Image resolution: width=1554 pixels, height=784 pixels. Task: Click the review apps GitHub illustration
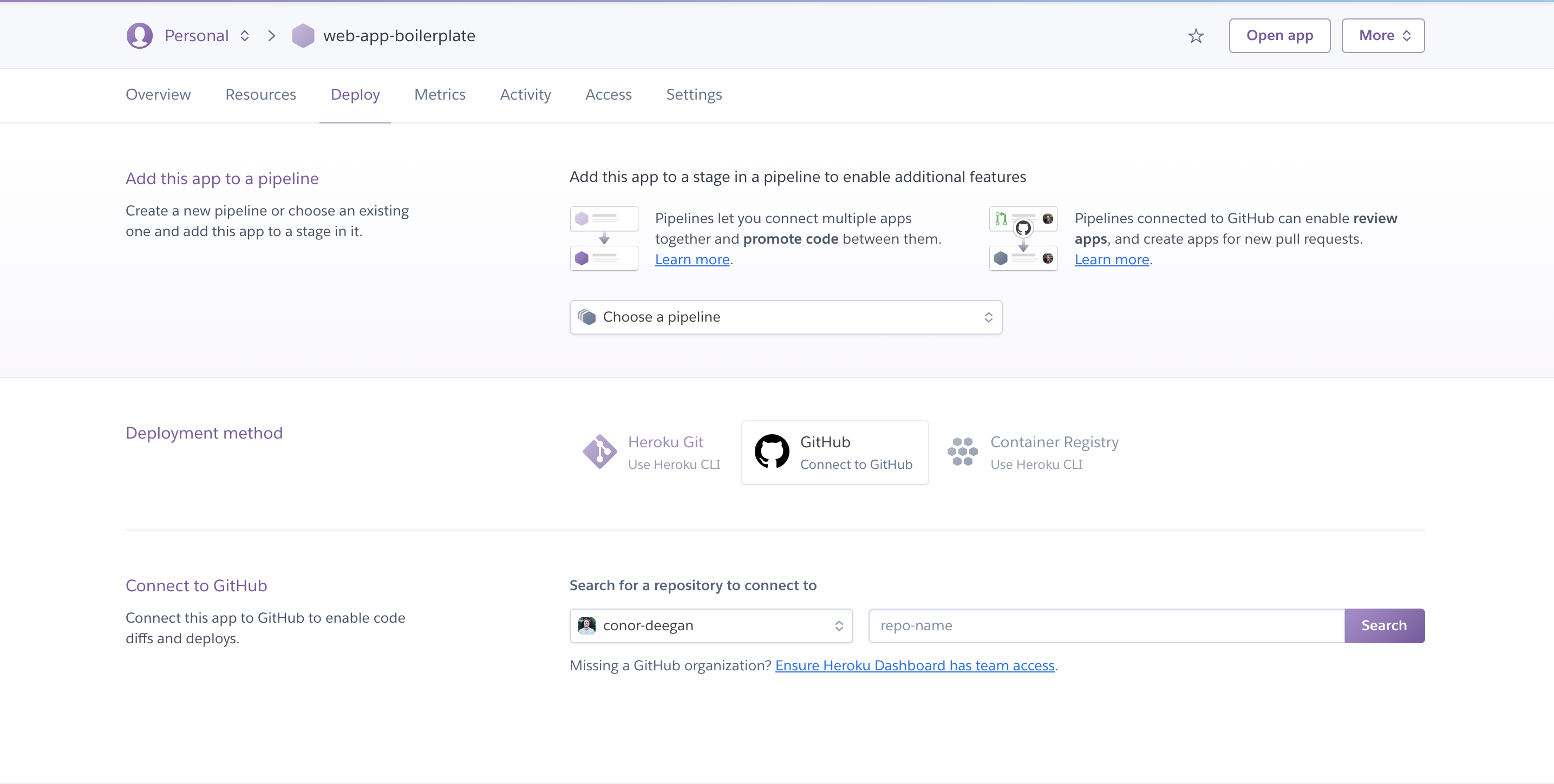pyautogui.click(x=1023, y=239)
